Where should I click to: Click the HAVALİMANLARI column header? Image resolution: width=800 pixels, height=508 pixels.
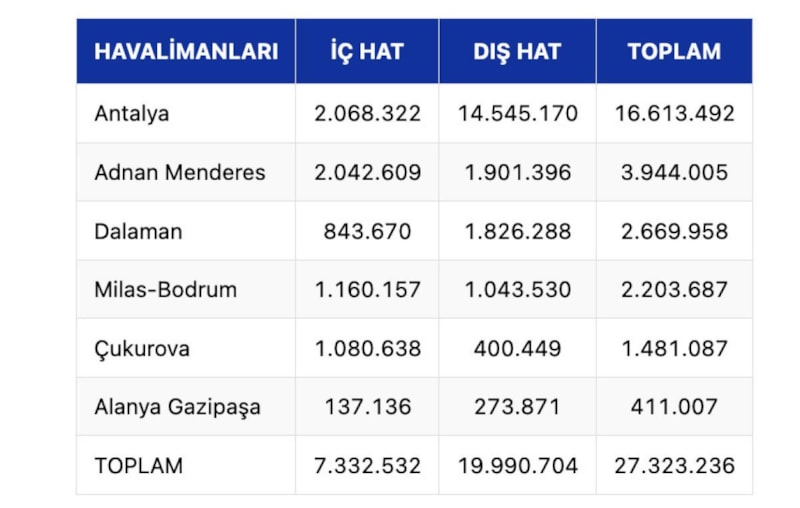[x=186, y=51]
